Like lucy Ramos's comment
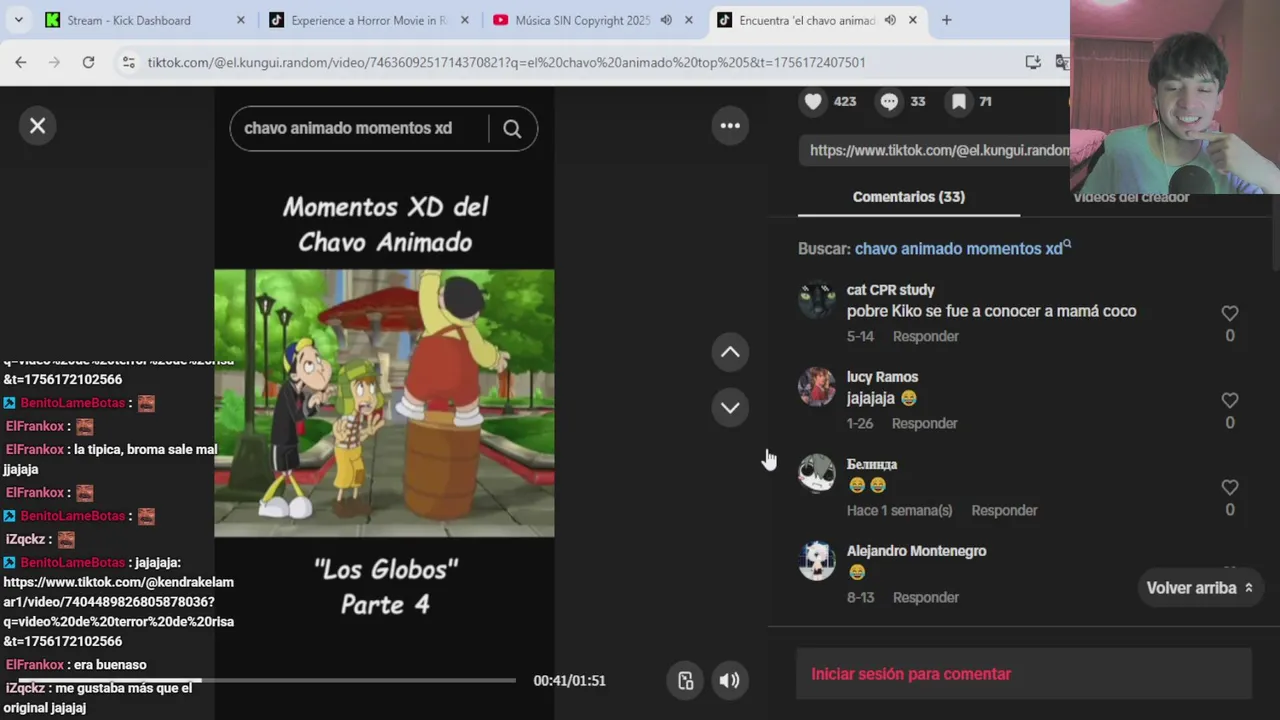The height and width of the screenshot is (720, 1280). coord(1230,400)
